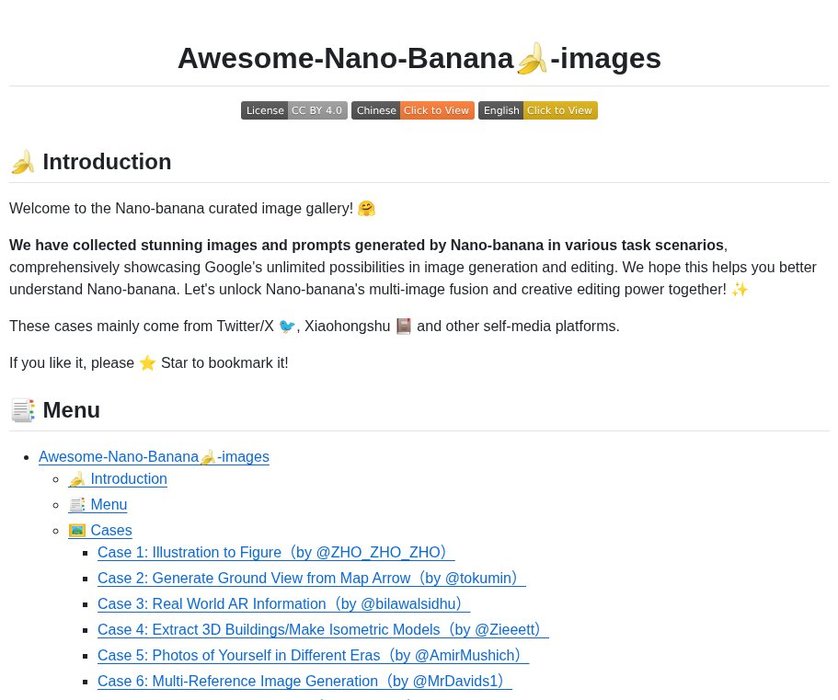The height and width of the screenshot is (700, 838).
Task: Navigate to Case 3: Real World AR Information
Action: click(x=283, y=604)
